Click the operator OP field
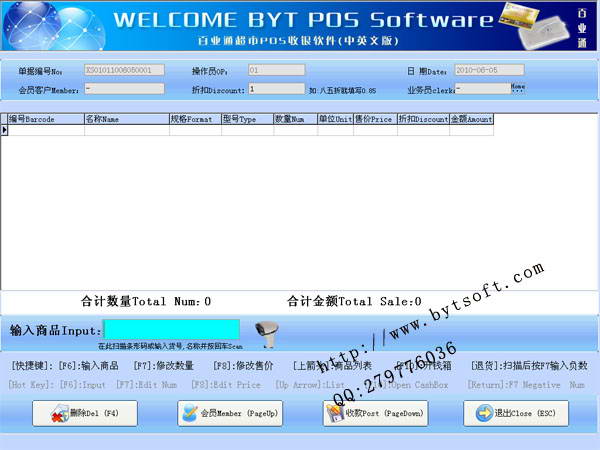The width and height of the screenshot is (600, 450). (x=277, y=70)
